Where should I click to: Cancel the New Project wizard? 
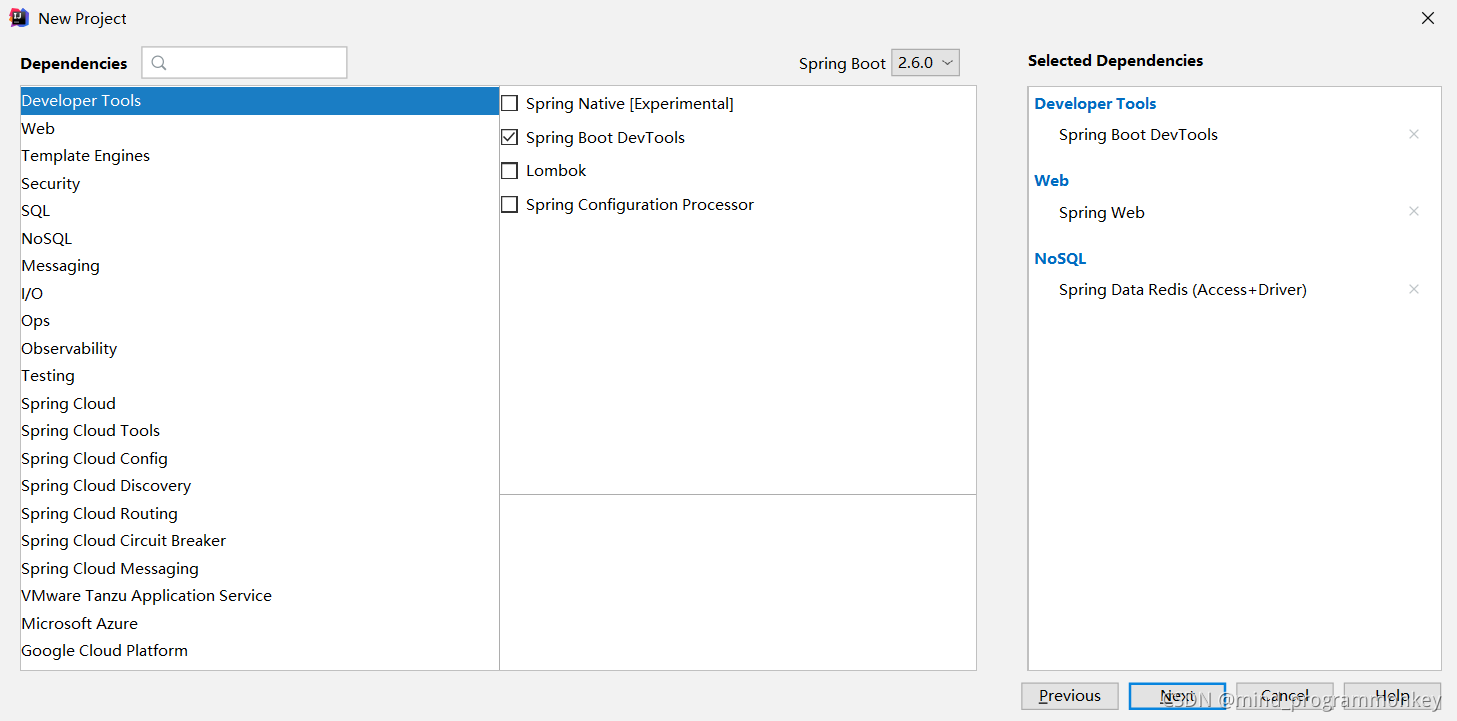tap(1285, 696)
